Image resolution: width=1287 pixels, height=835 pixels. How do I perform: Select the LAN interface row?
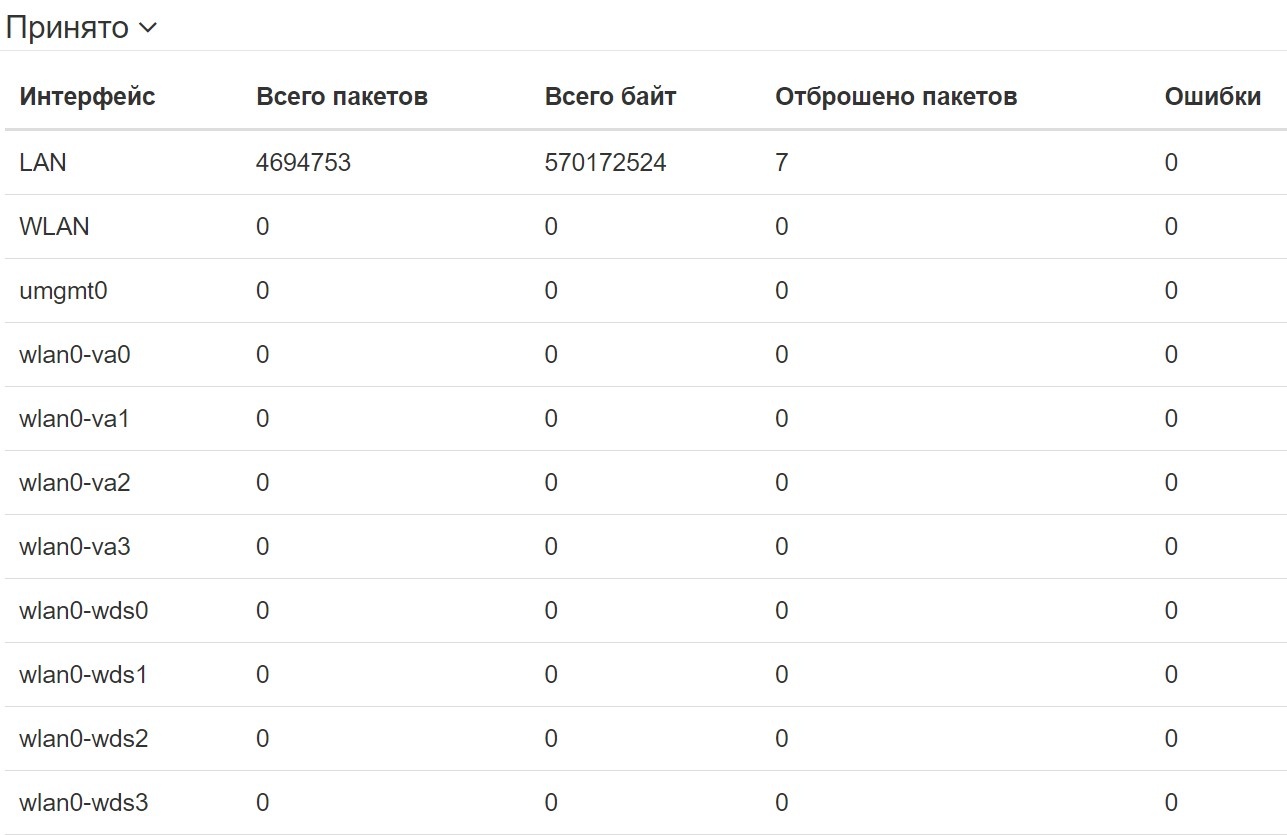(x=43, y=163)
